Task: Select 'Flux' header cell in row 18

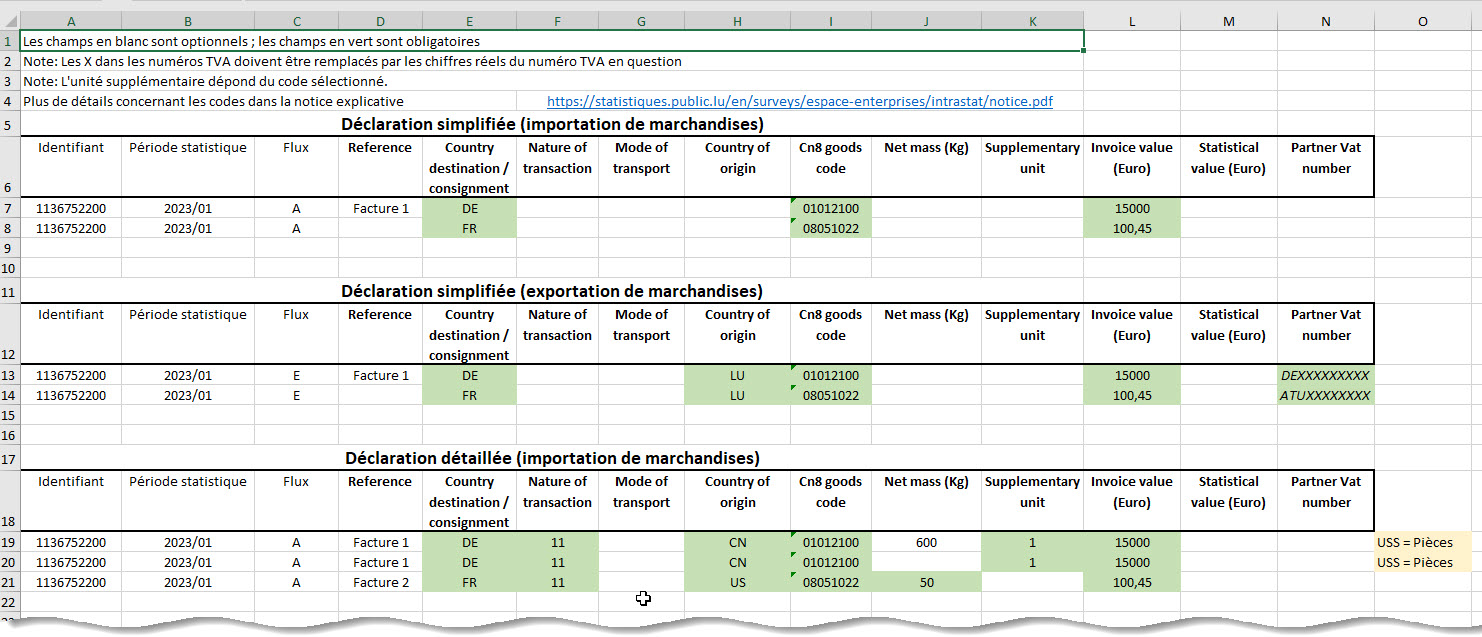Action: pos(296,500)
